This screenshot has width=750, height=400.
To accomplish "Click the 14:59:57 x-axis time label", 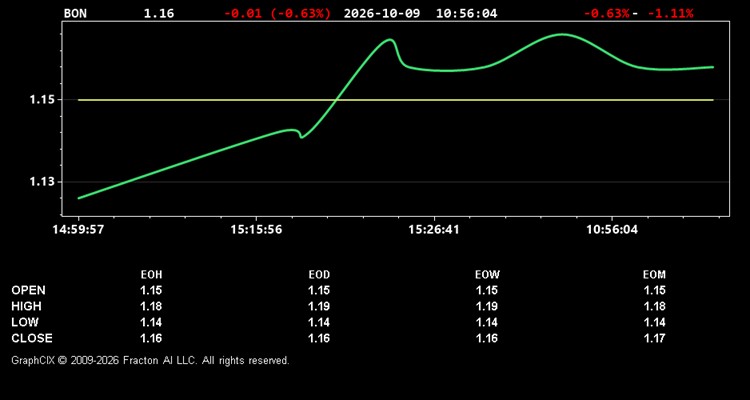I will [x=78, y=230].
